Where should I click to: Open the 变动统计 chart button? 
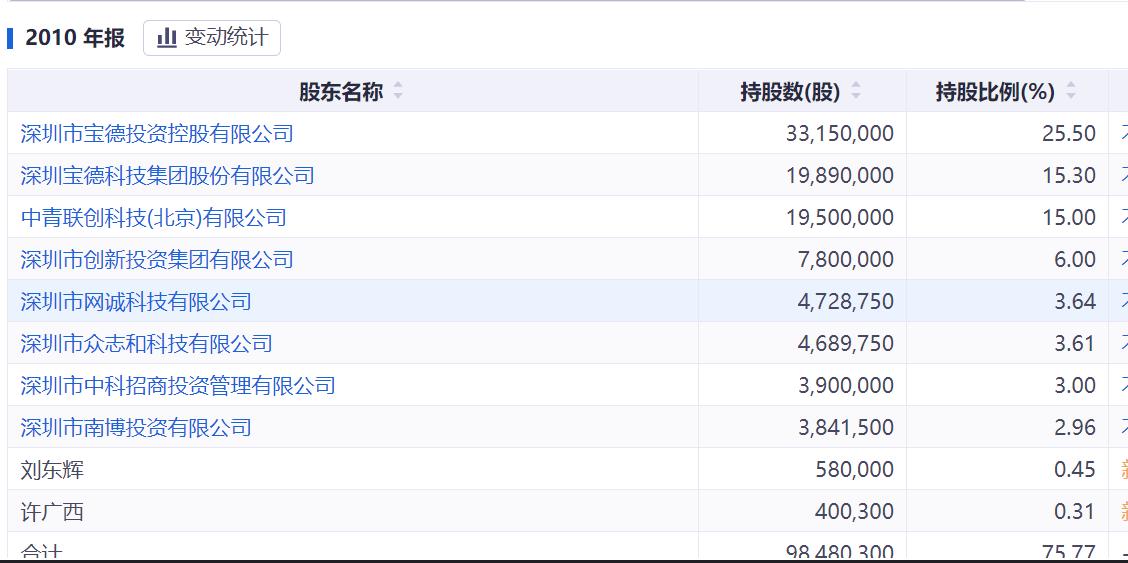click(x=212, y=38)
